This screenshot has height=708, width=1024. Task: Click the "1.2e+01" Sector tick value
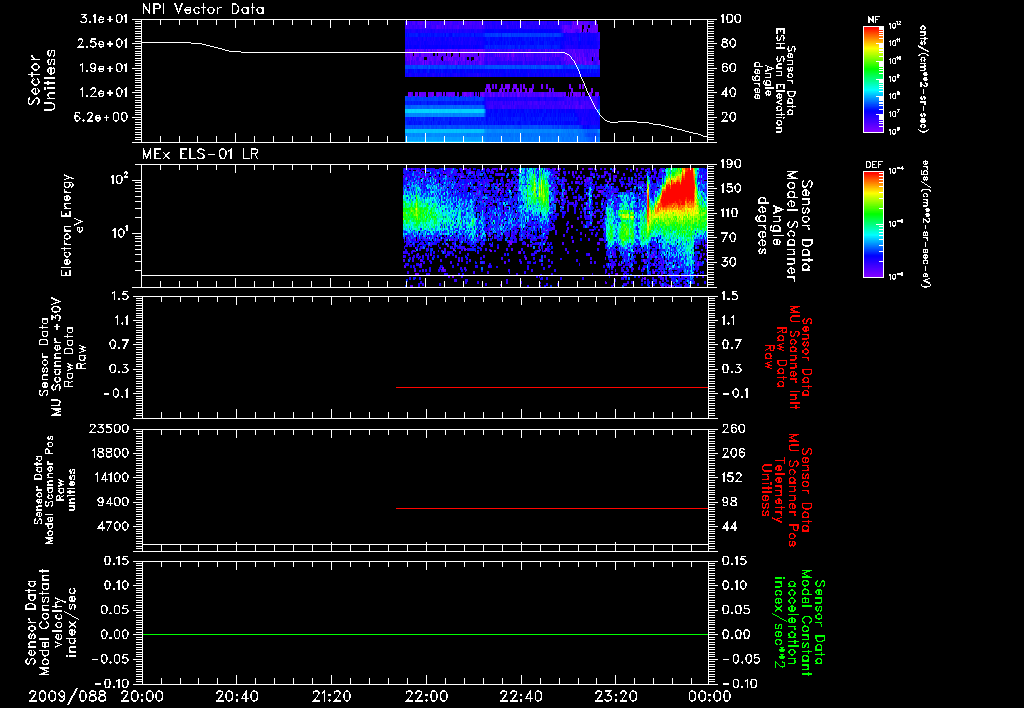pos(104,93)
